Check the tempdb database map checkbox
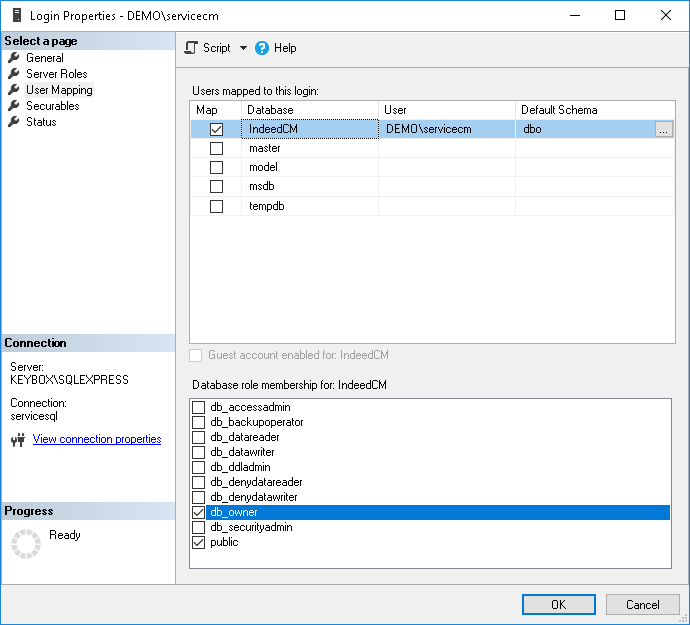Image resolution: width=690 pixels, height=625 pixels. tap(216, 206)
